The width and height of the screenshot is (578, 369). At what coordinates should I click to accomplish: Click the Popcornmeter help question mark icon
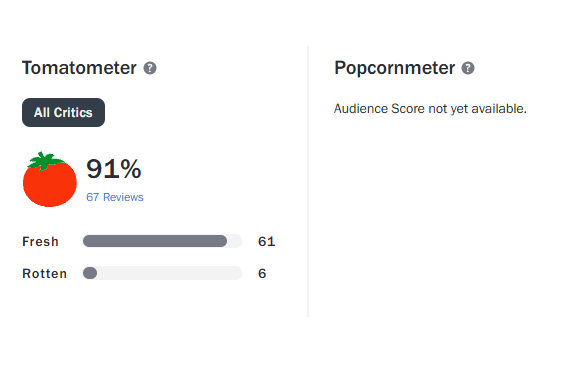tap(468, 68)
